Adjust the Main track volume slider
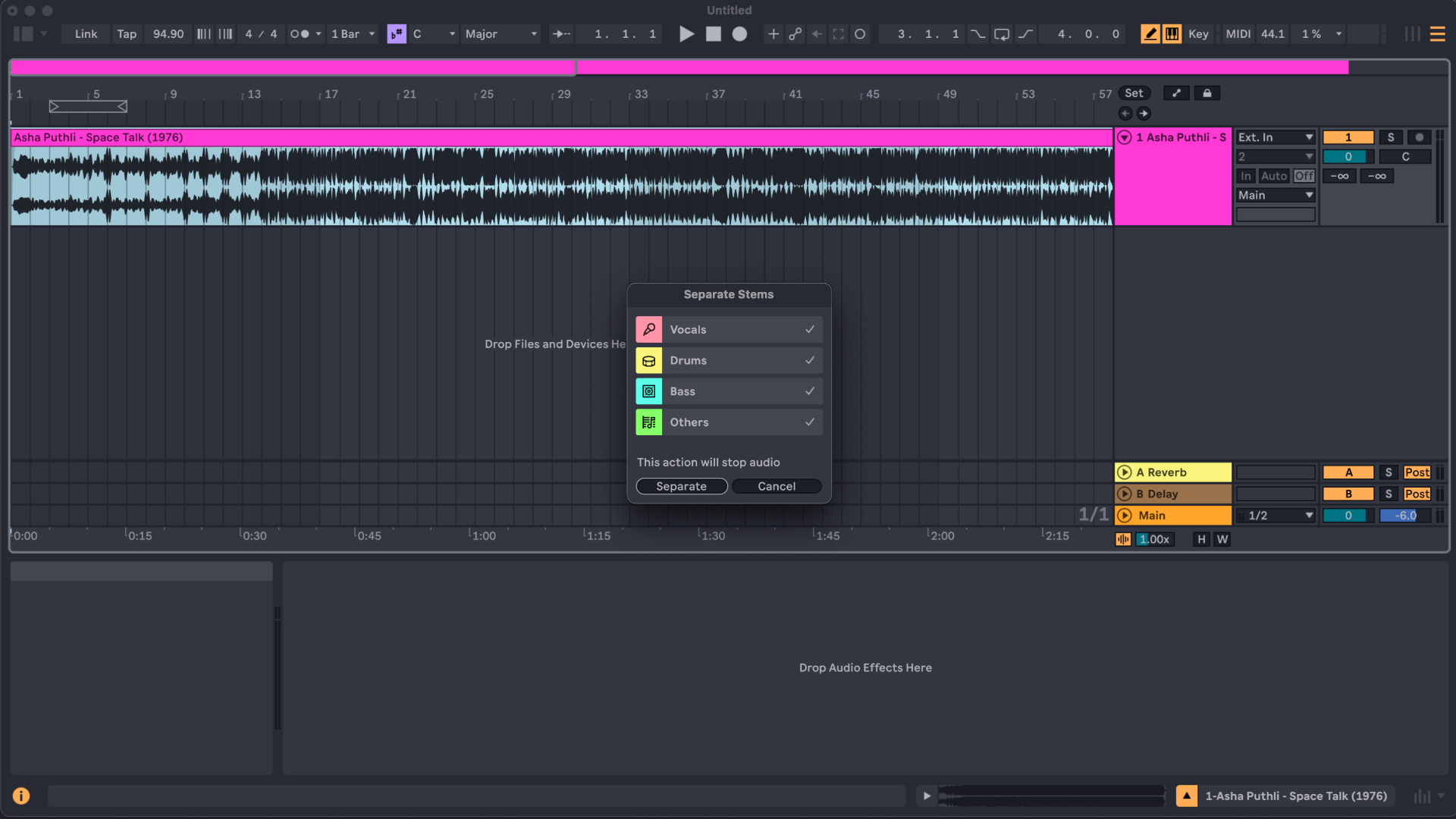Screen dimensions: 1456x819 tap(1404, 515)
